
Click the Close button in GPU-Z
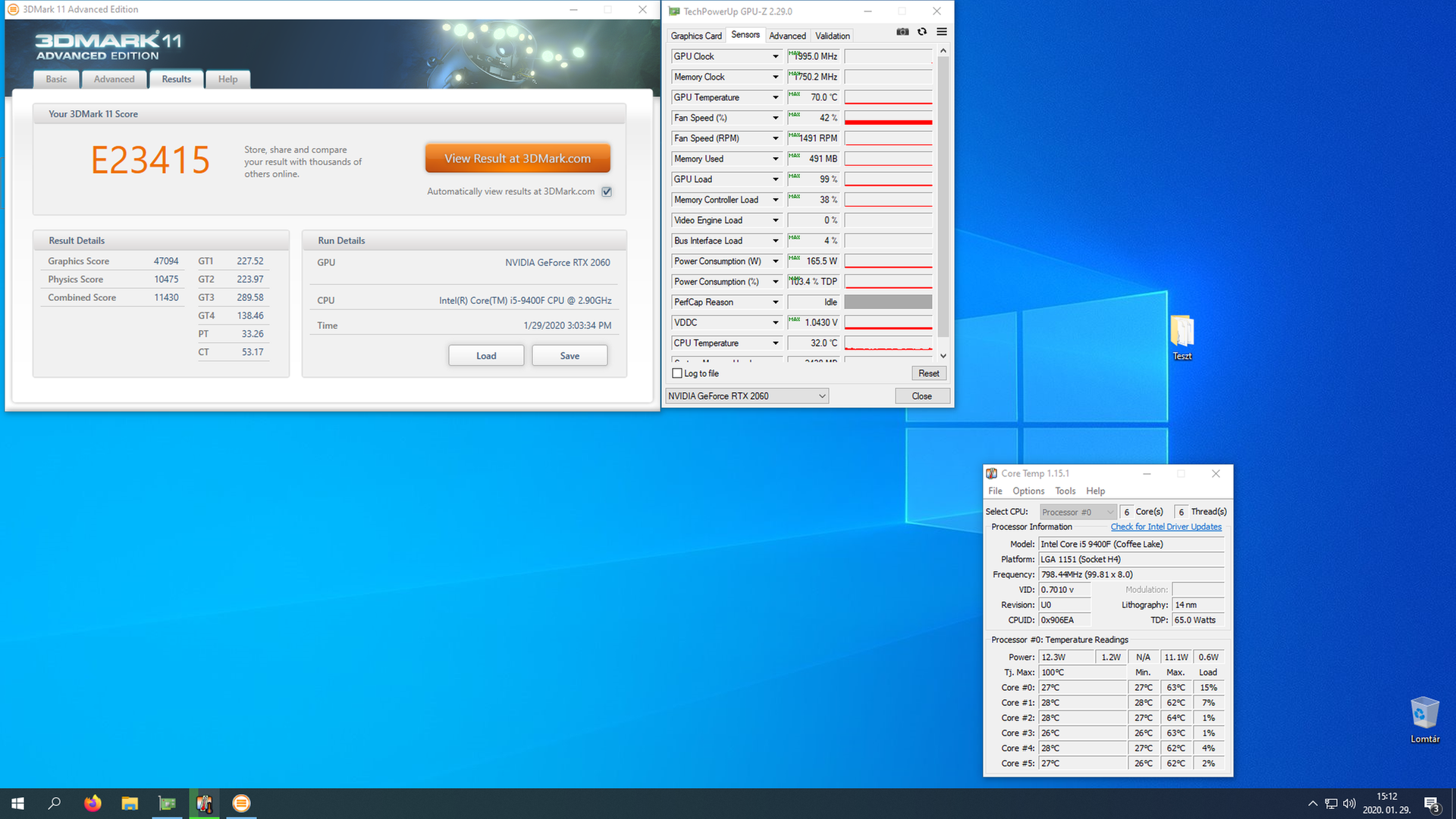[x=922, y=396]
